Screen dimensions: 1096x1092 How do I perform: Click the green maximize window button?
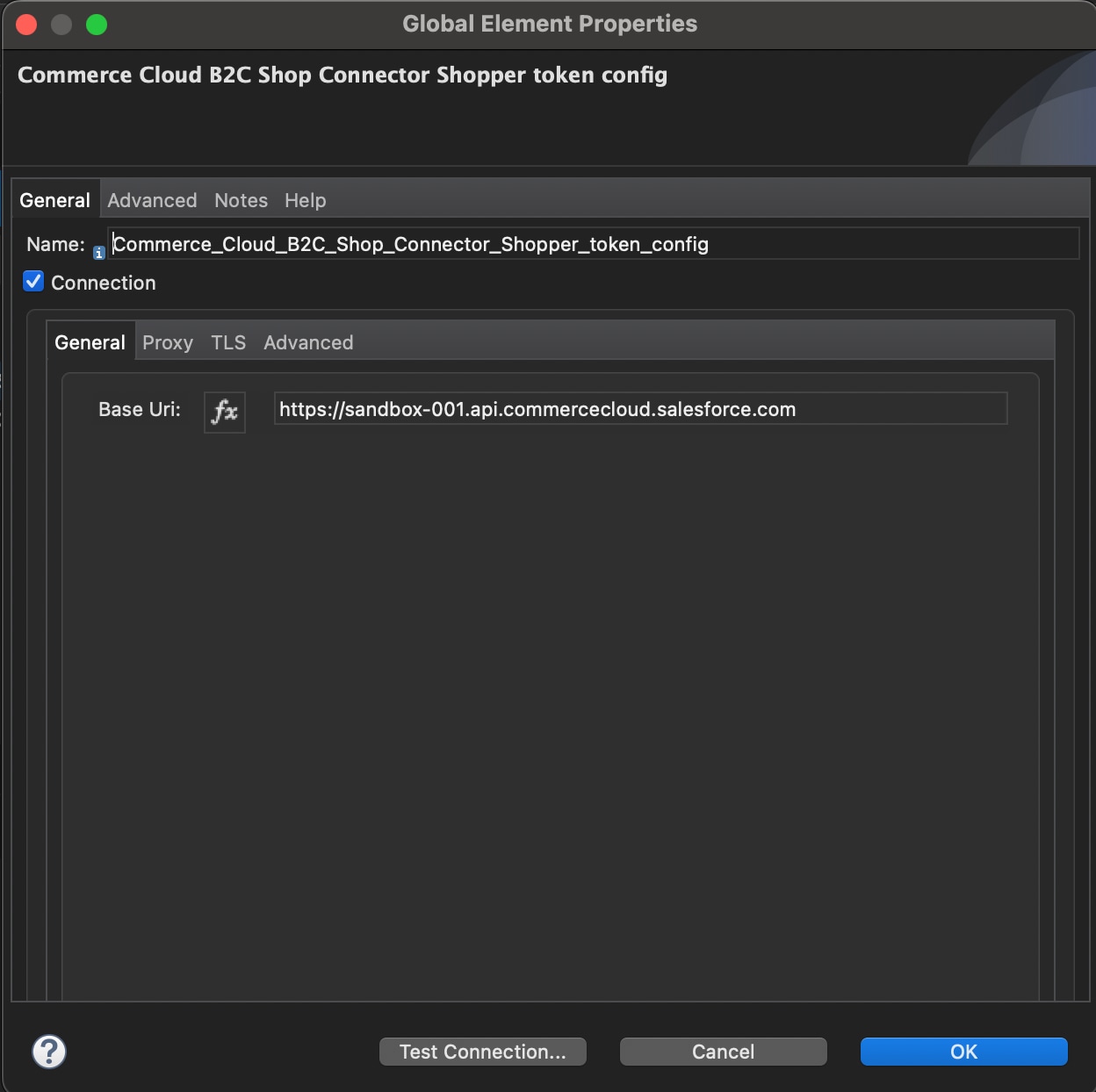coord(97,25)
